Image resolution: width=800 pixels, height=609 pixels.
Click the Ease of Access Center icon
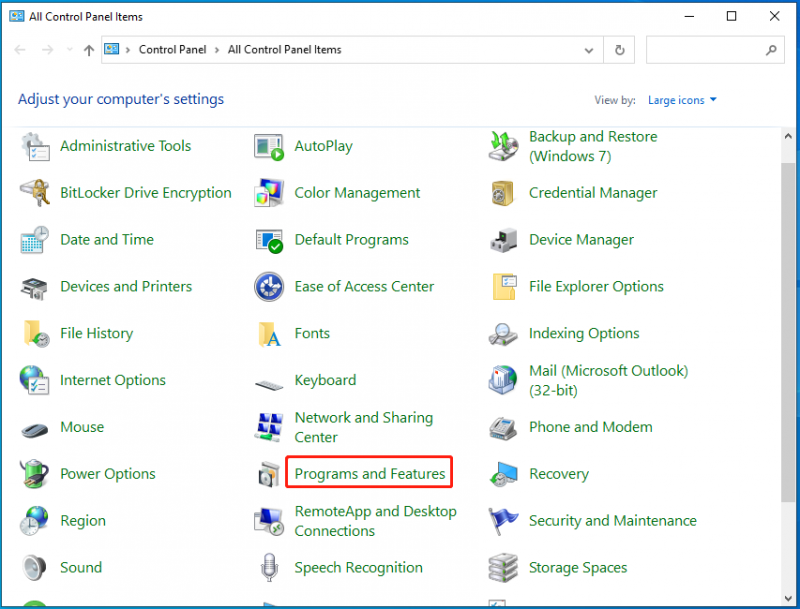269,287
